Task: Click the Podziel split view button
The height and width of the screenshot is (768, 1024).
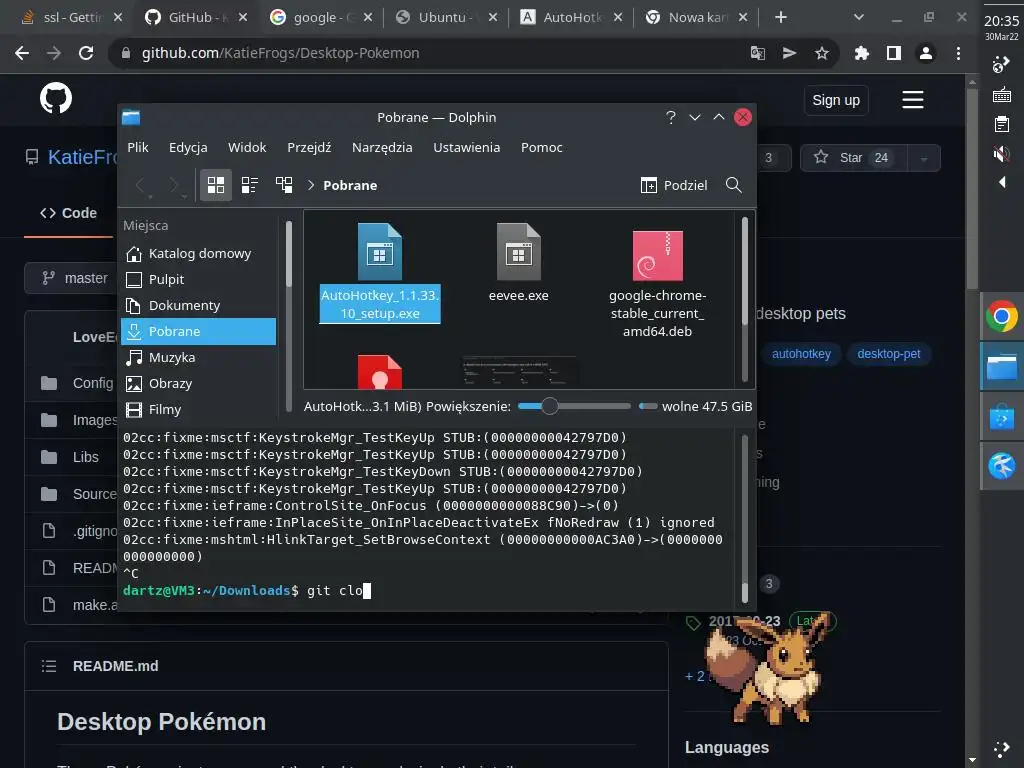Action: coord(674,185)
